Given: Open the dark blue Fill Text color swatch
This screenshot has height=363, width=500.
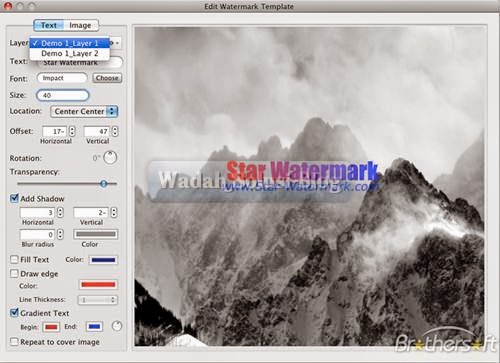Looking at the screenshot, I should [103, 260].
